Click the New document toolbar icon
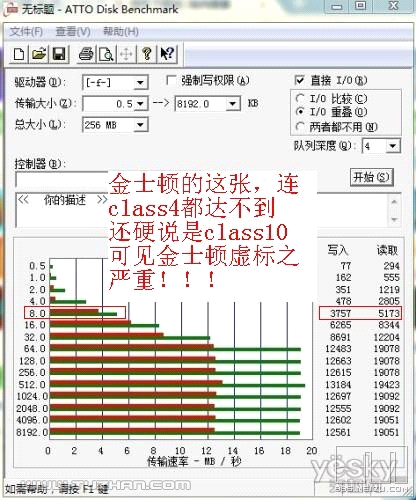The width and height of the screenshot is (416, 500). (x=19, y=54)
